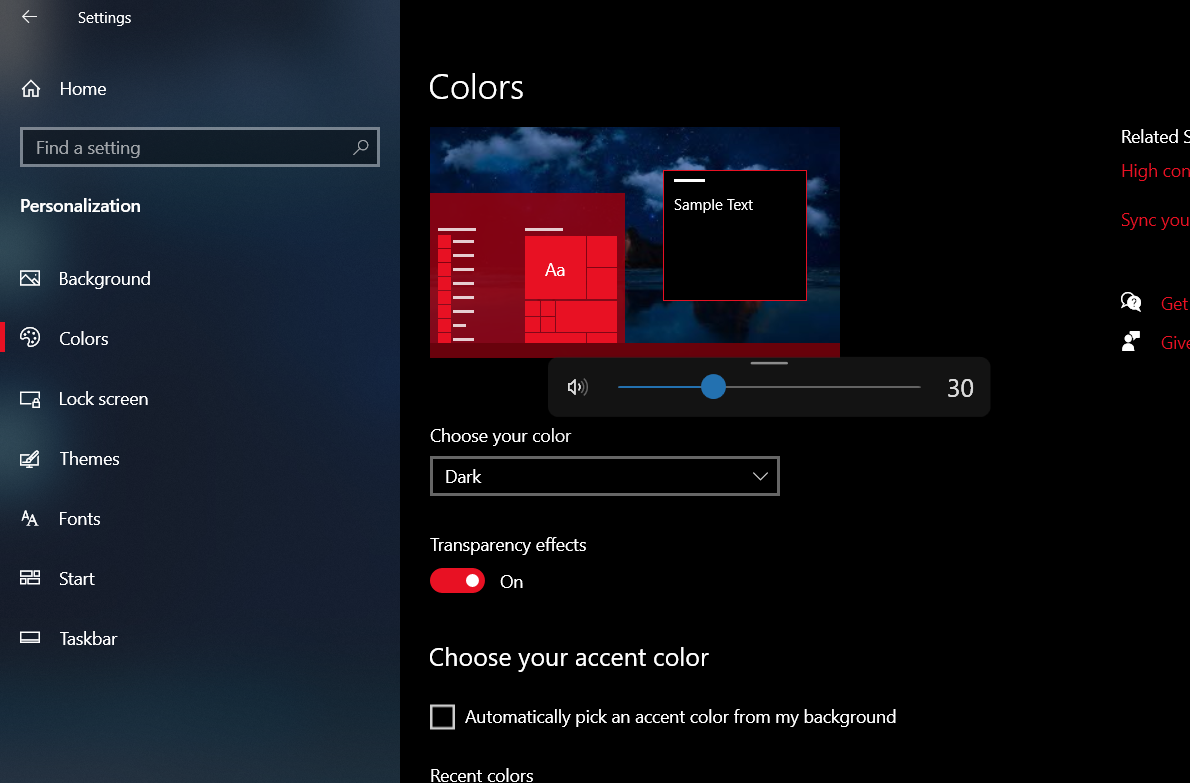Click the color preview thumbnail image
This screenshot has width=1190, height=783.
pyautogui.click(x=634, y=242)
